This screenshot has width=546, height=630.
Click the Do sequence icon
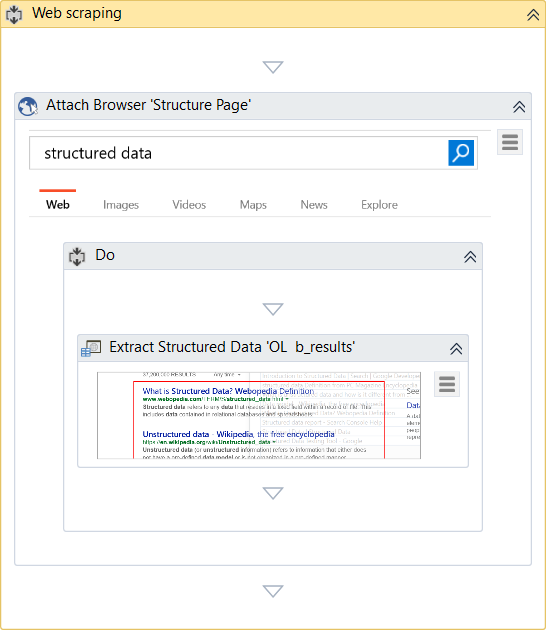77,256
